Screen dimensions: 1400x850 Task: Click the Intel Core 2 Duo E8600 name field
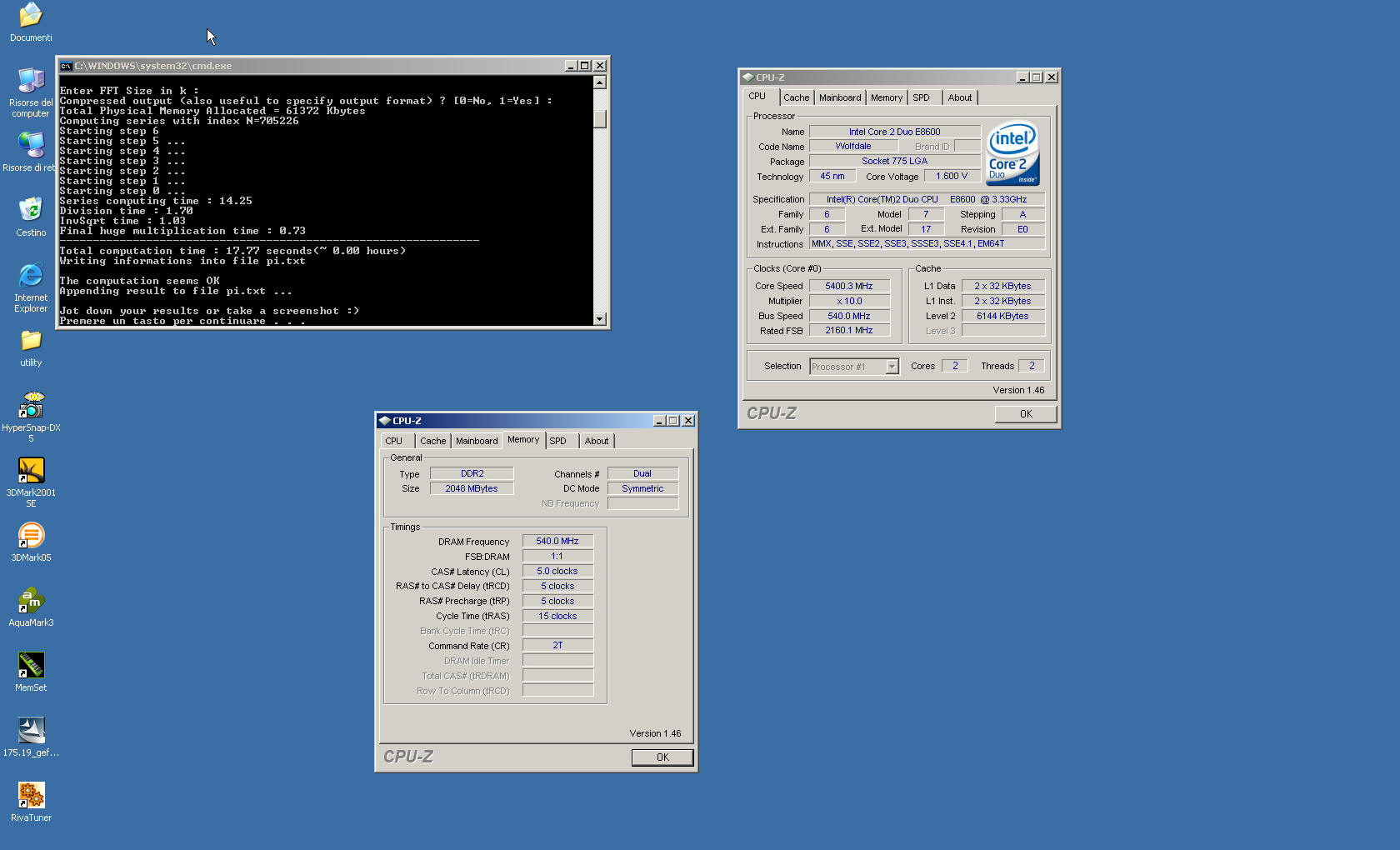coord(895,132)
